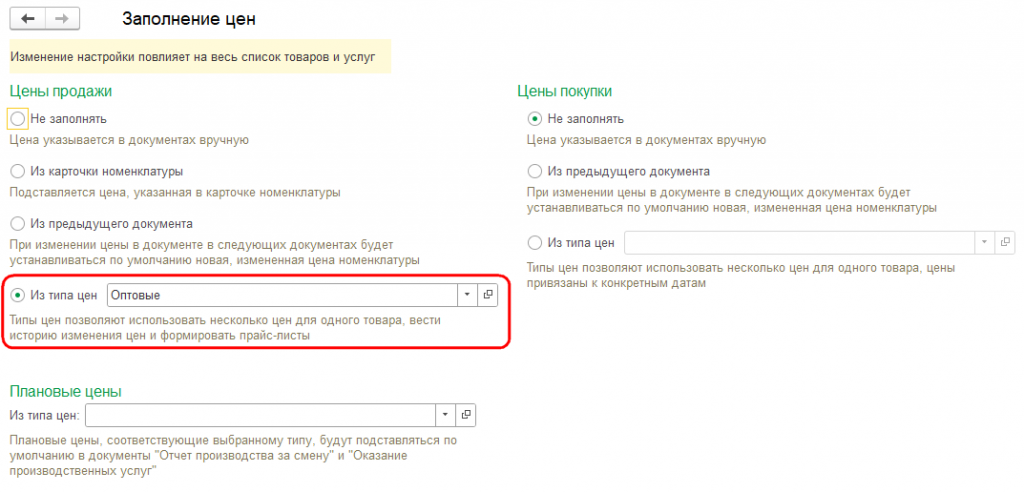Select Из типа цен under Цены покупки
The height and width of the screenshot is (492, 1024).
[x=535, y=243]
